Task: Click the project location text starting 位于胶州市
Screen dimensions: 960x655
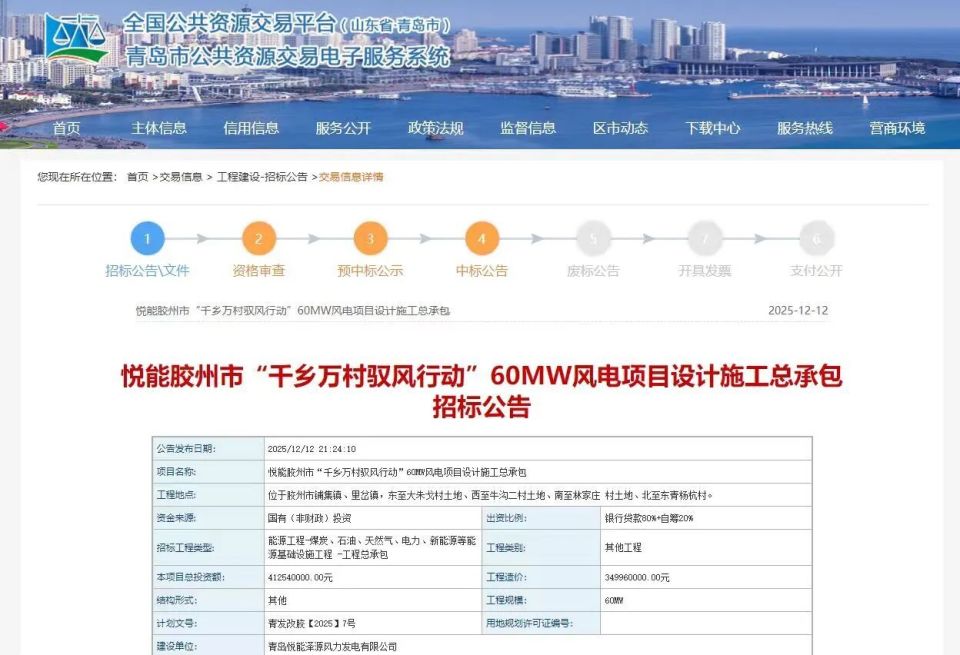Action: (490, 495)
